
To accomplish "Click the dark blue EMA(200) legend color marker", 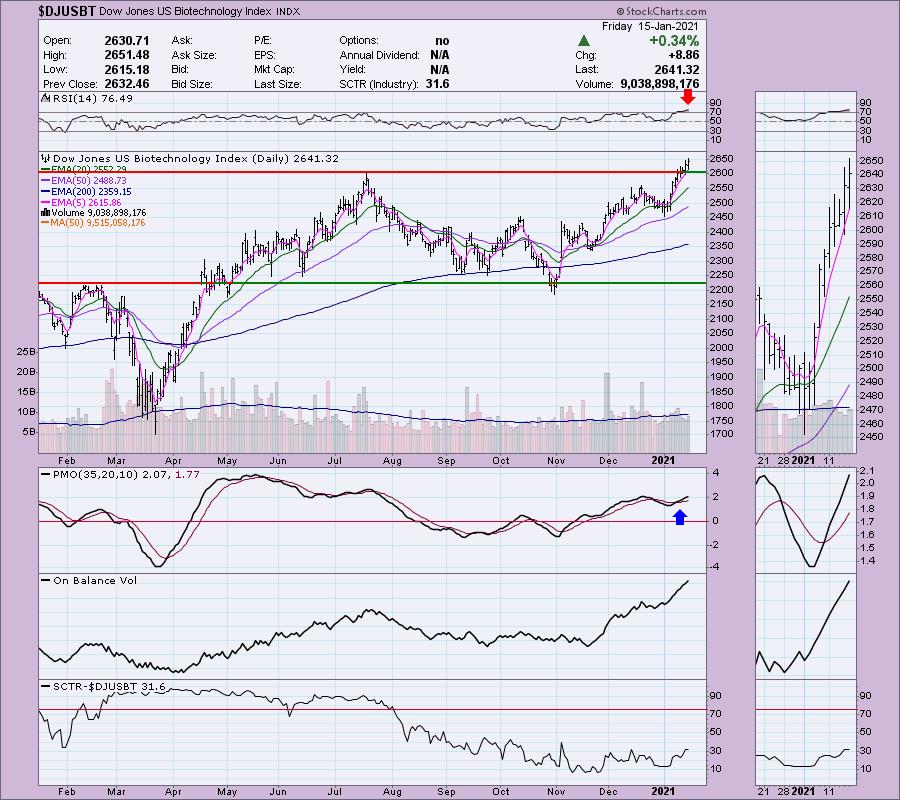I will [x=45, y=192].
